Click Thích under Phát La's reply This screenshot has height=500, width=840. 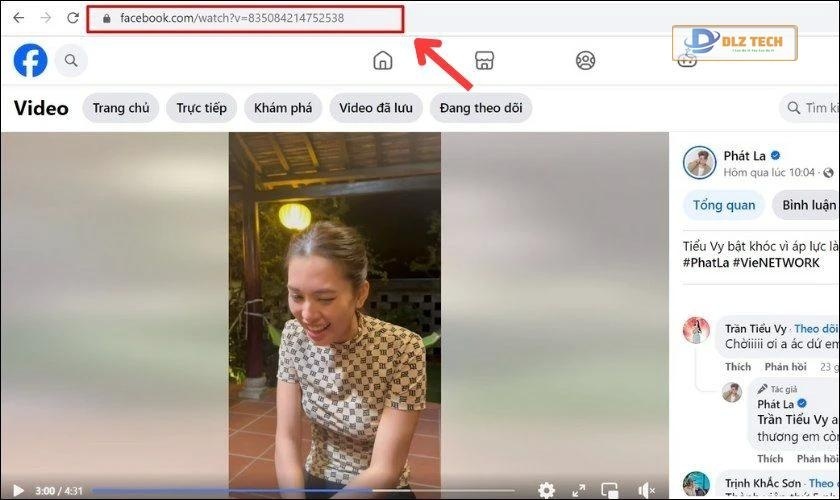click(770, 458)
